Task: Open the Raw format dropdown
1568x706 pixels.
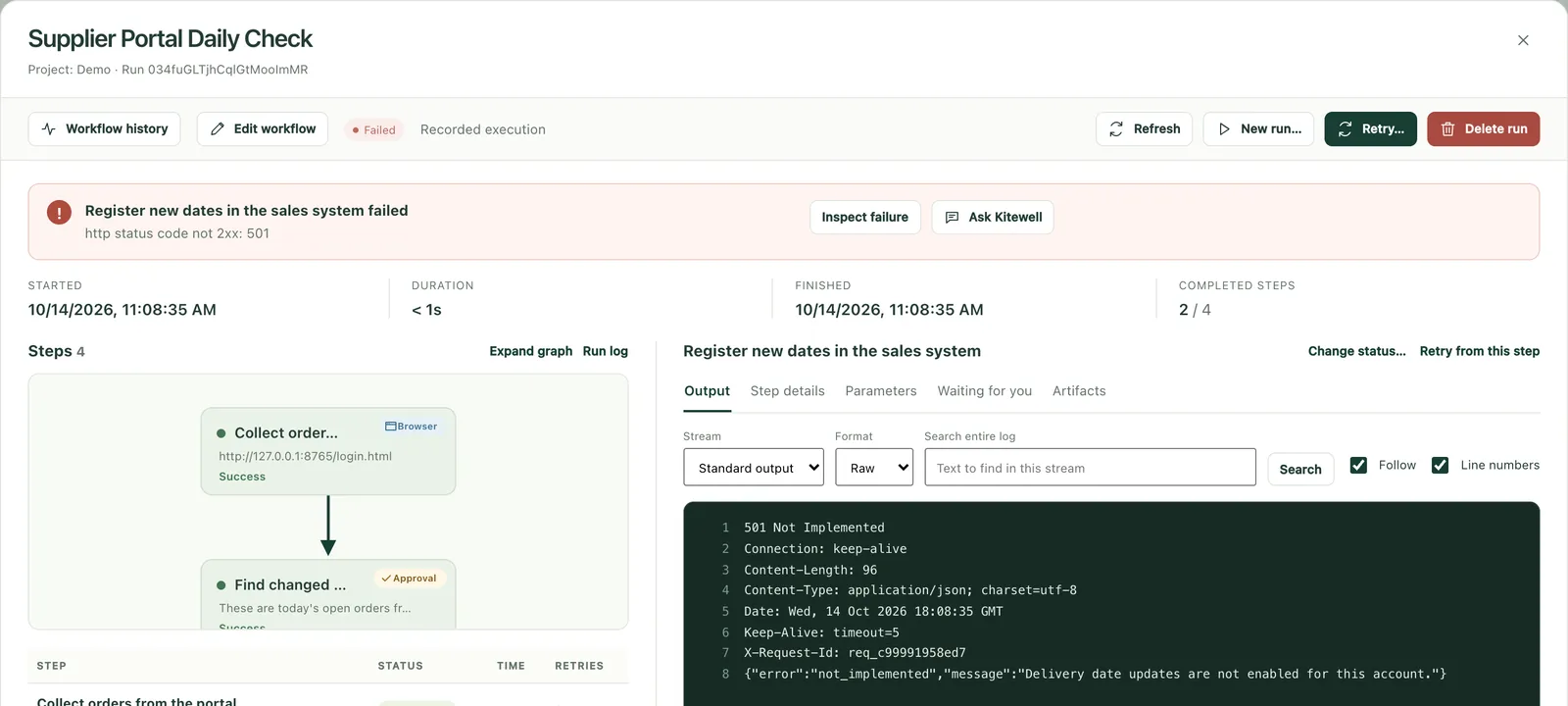Action: (874, 468)
